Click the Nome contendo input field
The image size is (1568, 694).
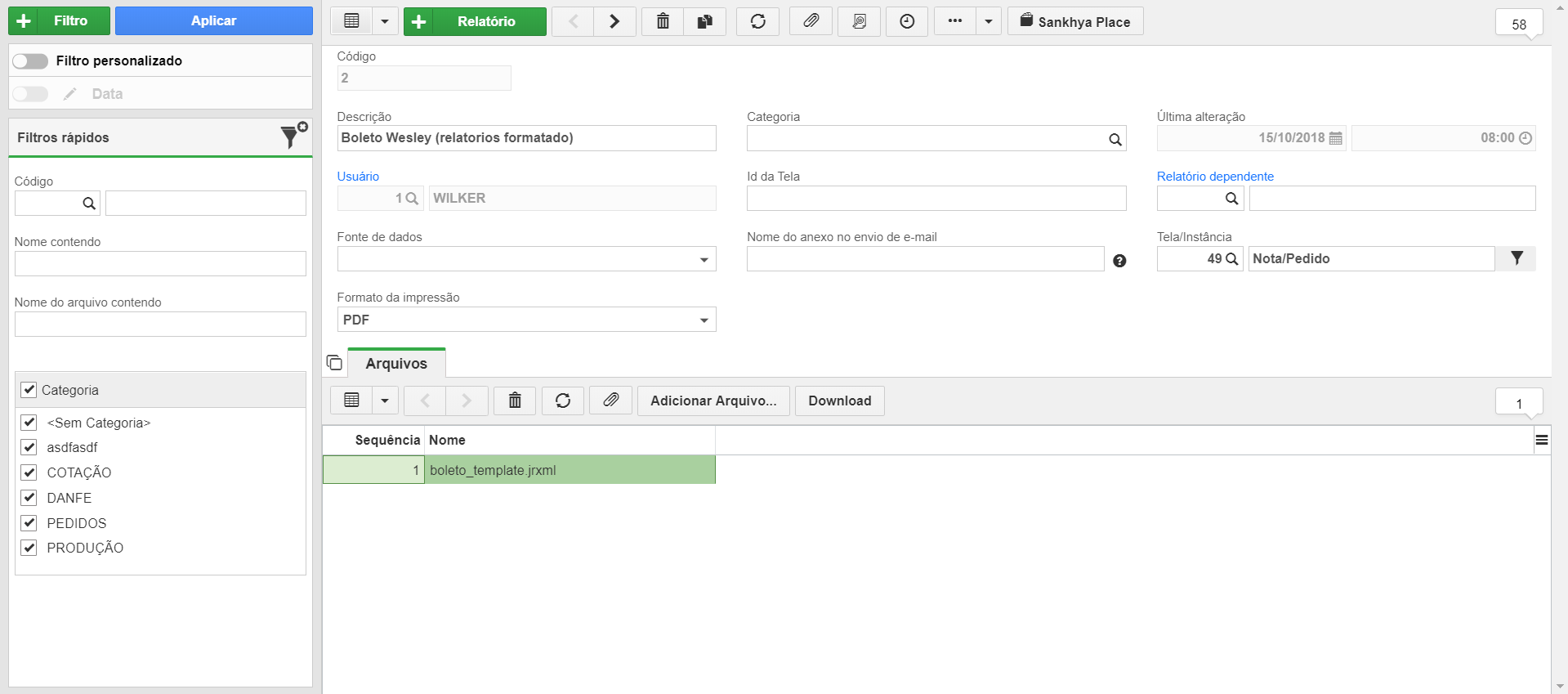coord(160,263)
